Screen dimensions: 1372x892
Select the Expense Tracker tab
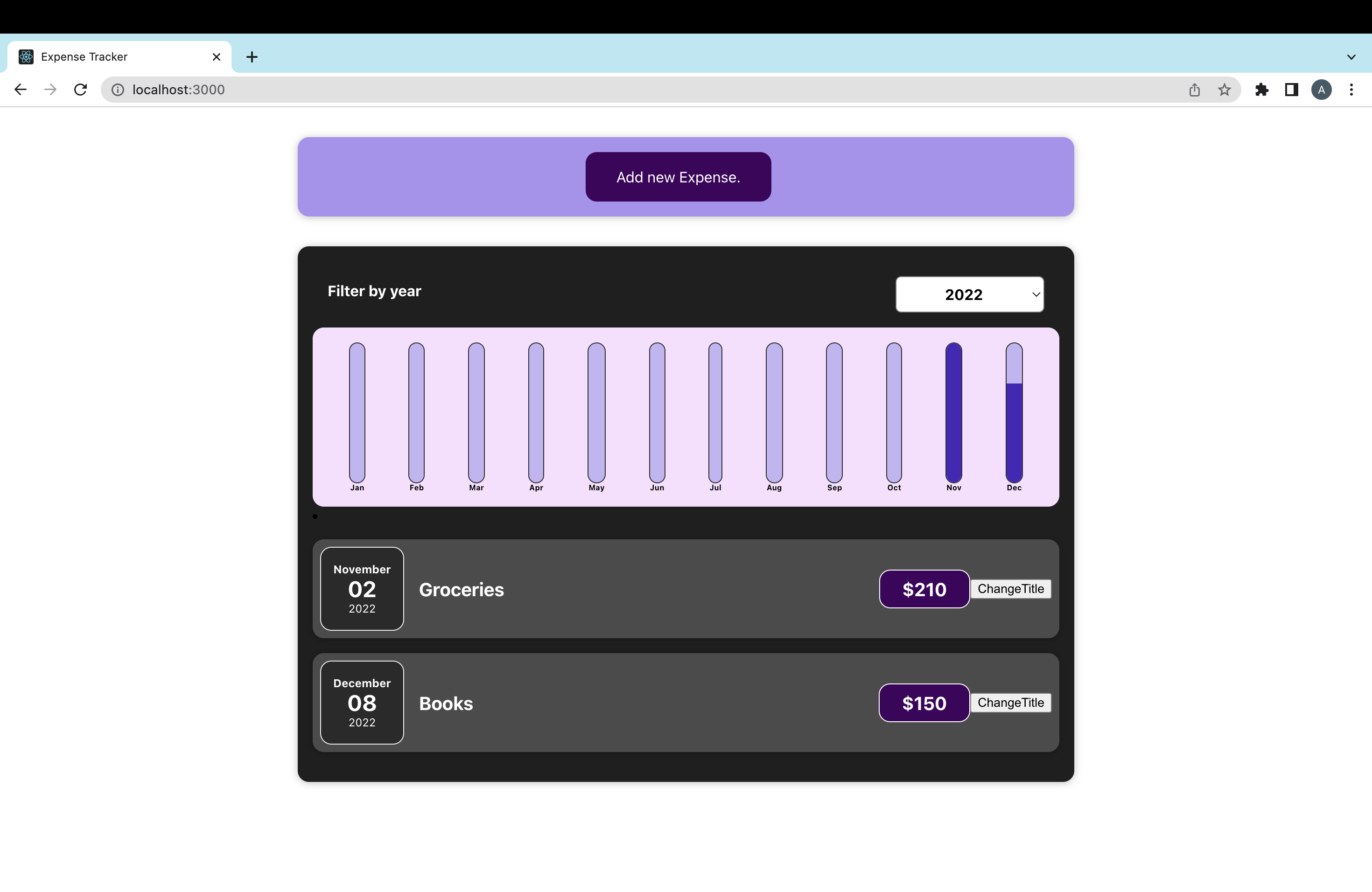[x=119, y=57]
